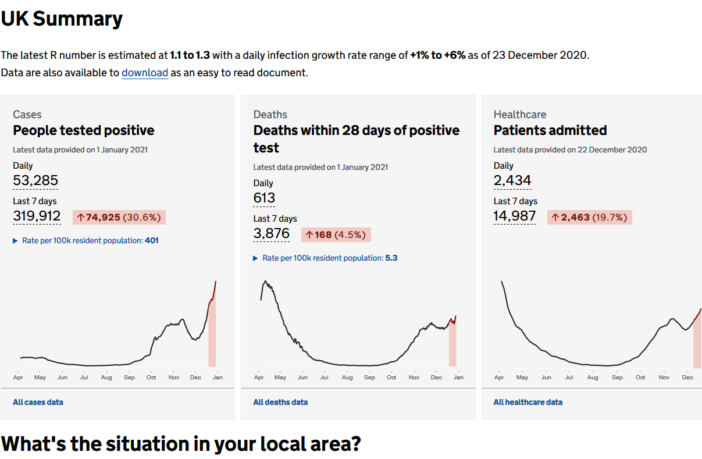This screenshot has height=459, width=702.
Task: Click the up arrow in the 74,925 cases badge
Action: [x=81, y=217]
